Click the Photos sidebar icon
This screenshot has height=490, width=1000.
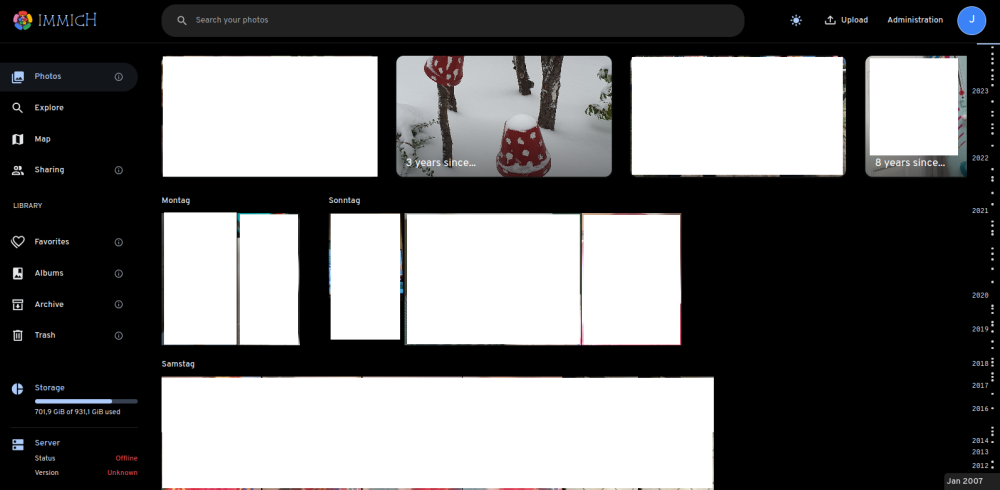click(x=18, y=77)
